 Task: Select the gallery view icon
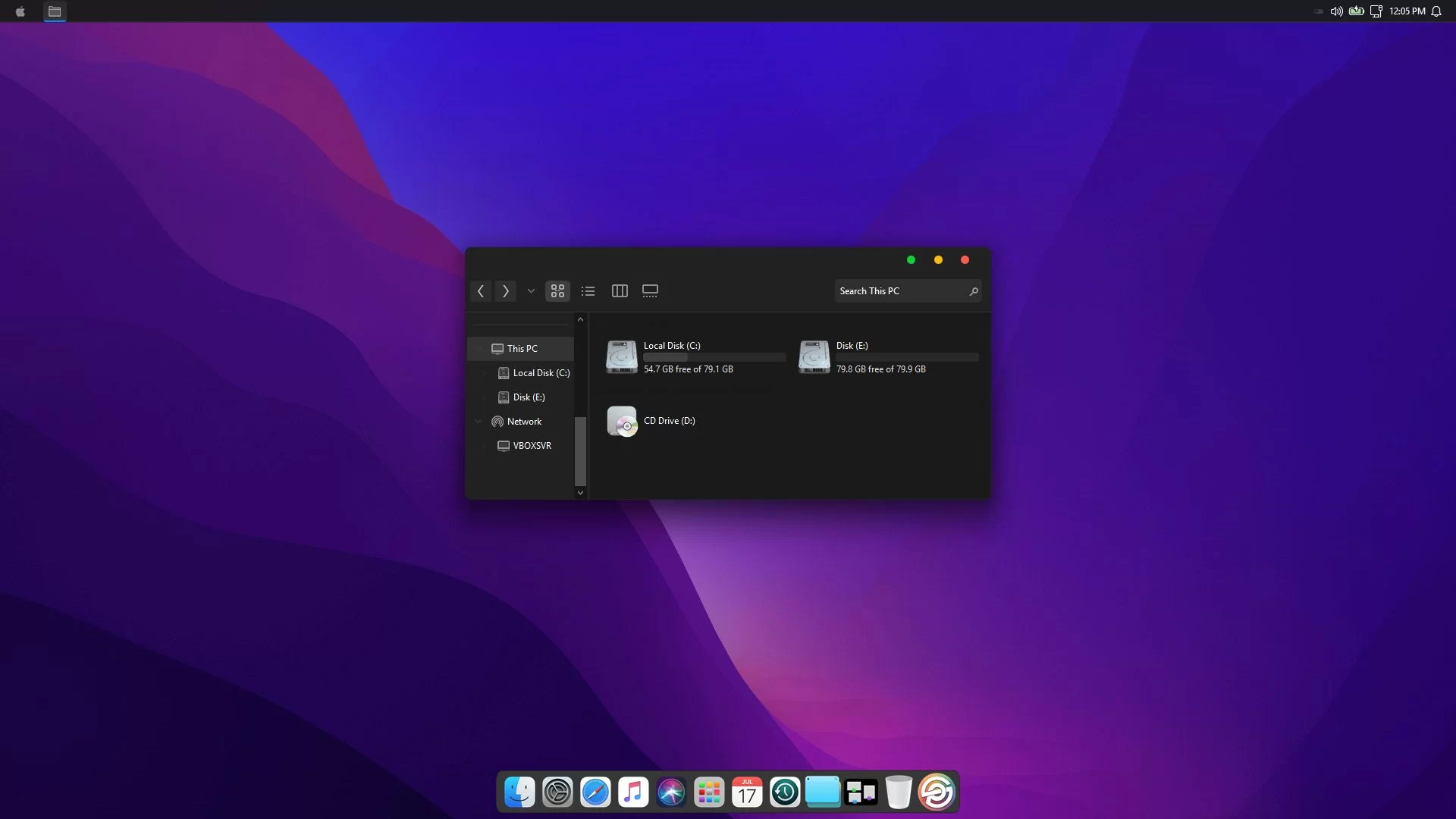coord(650,291)
